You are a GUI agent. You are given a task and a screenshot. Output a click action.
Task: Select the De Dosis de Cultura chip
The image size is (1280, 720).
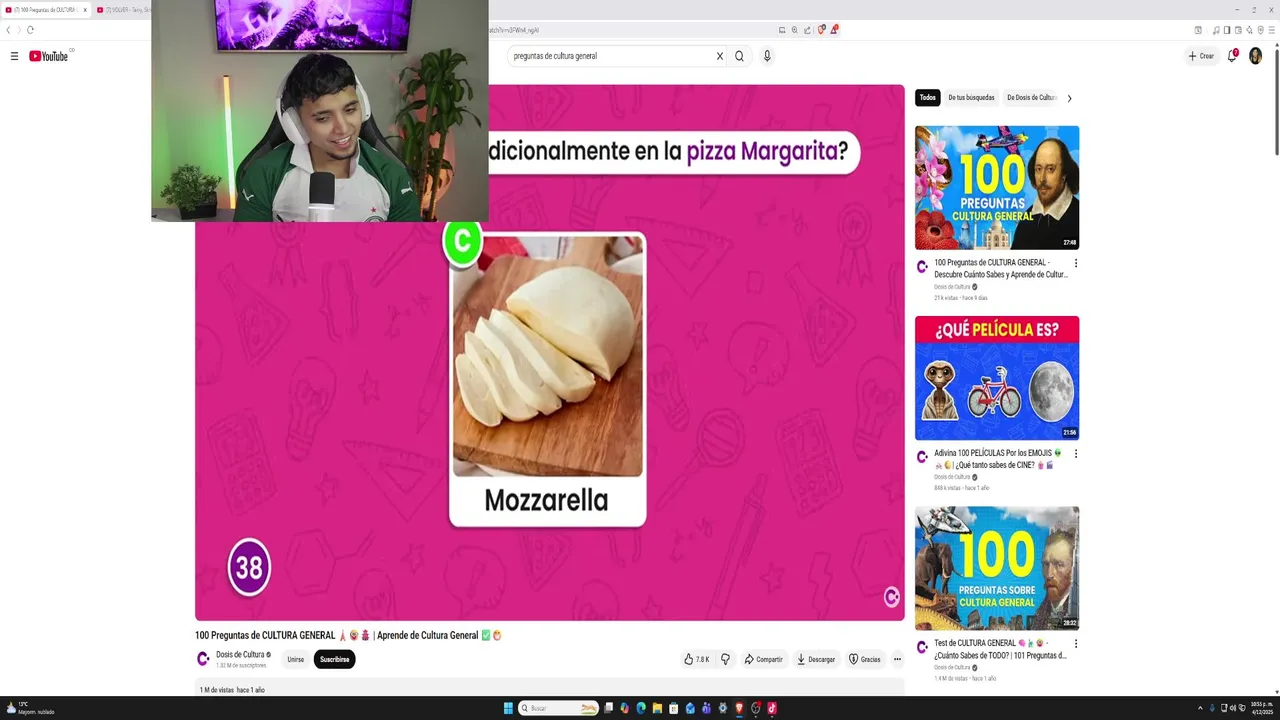tap(1031, 98)
